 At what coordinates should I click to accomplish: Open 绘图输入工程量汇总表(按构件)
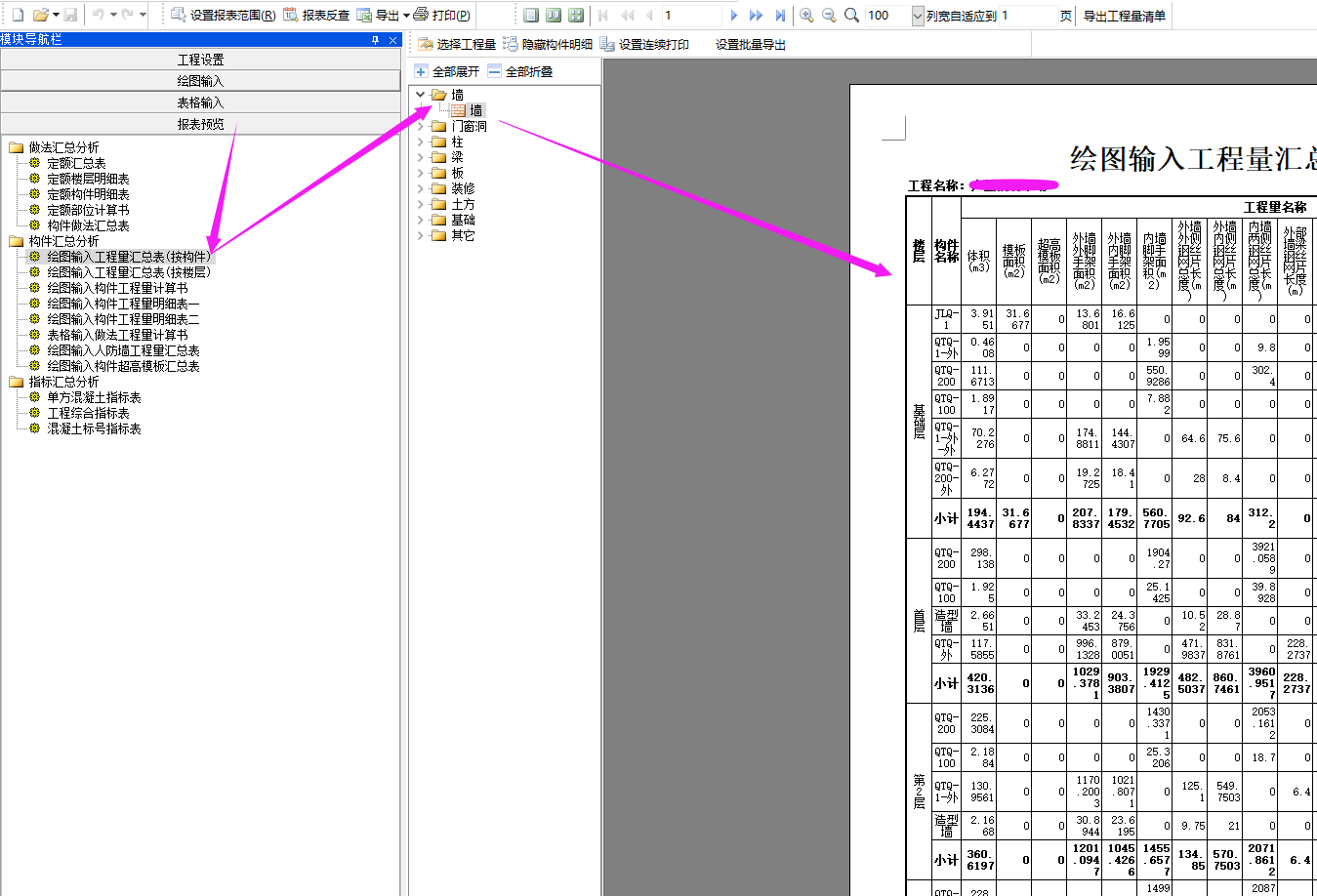click(129, 257)
